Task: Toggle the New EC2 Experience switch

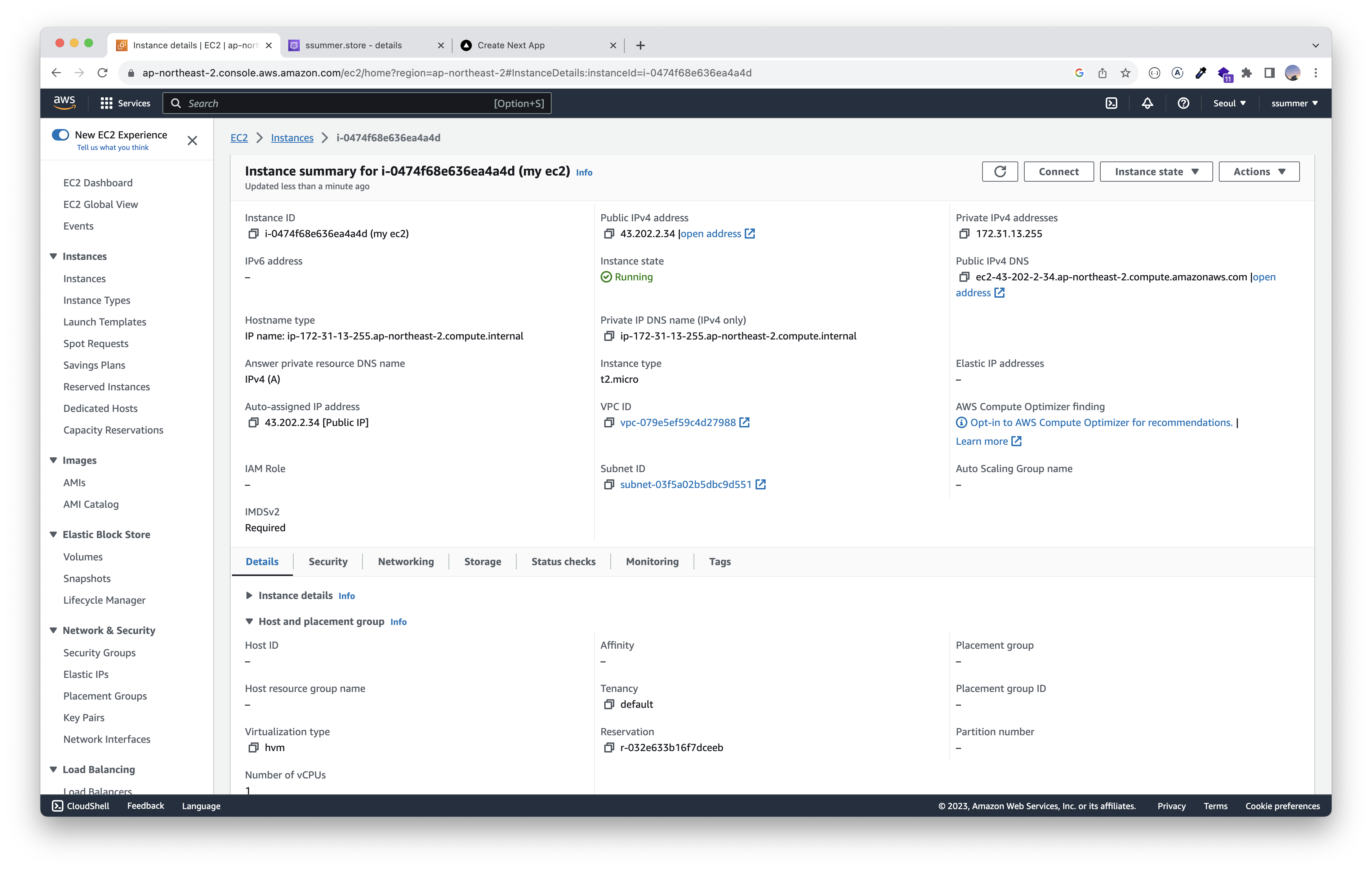Action: click(61, 135)
